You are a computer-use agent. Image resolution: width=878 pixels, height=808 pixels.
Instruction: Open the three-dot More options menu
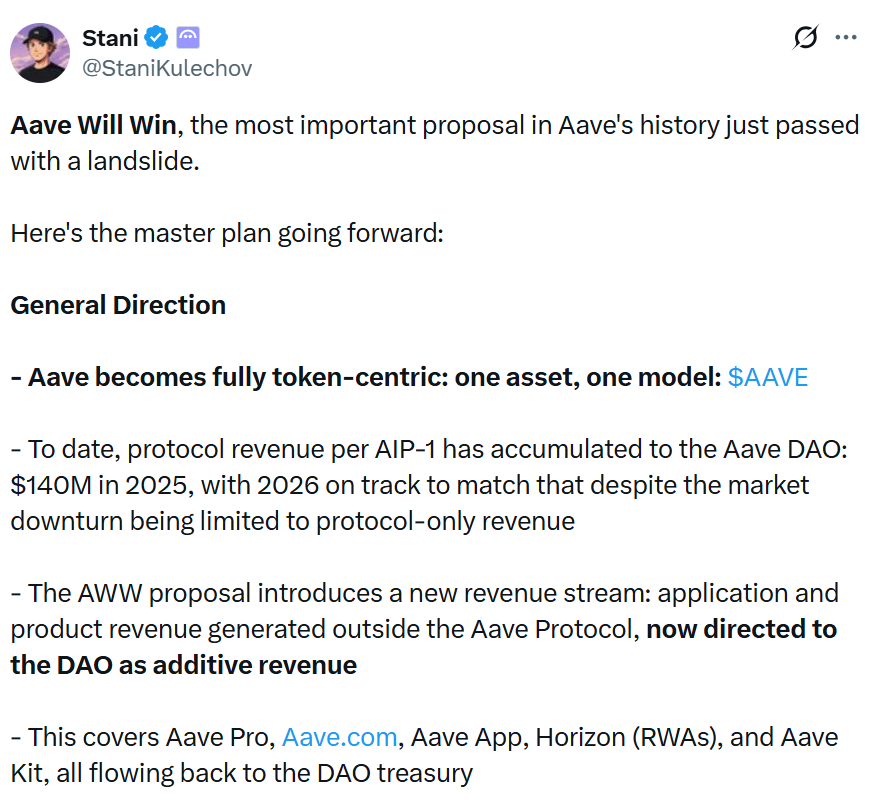point(846,38)
